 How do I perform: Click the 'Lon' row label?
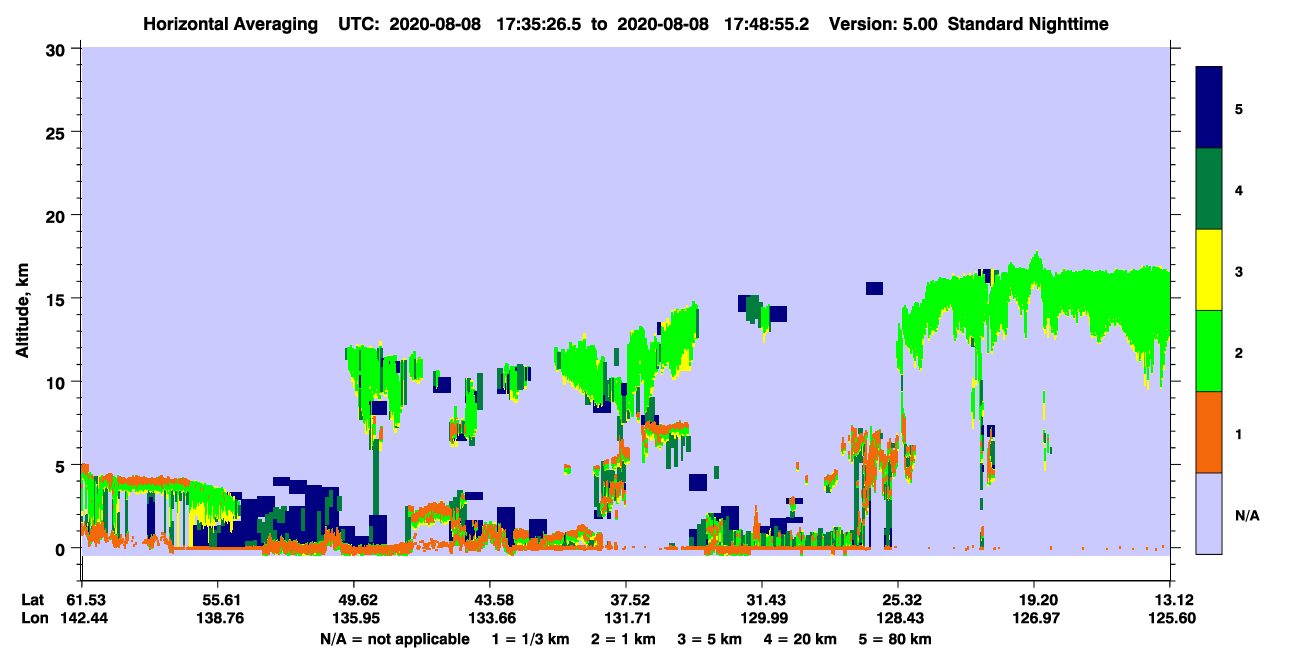tap(34, 619)
